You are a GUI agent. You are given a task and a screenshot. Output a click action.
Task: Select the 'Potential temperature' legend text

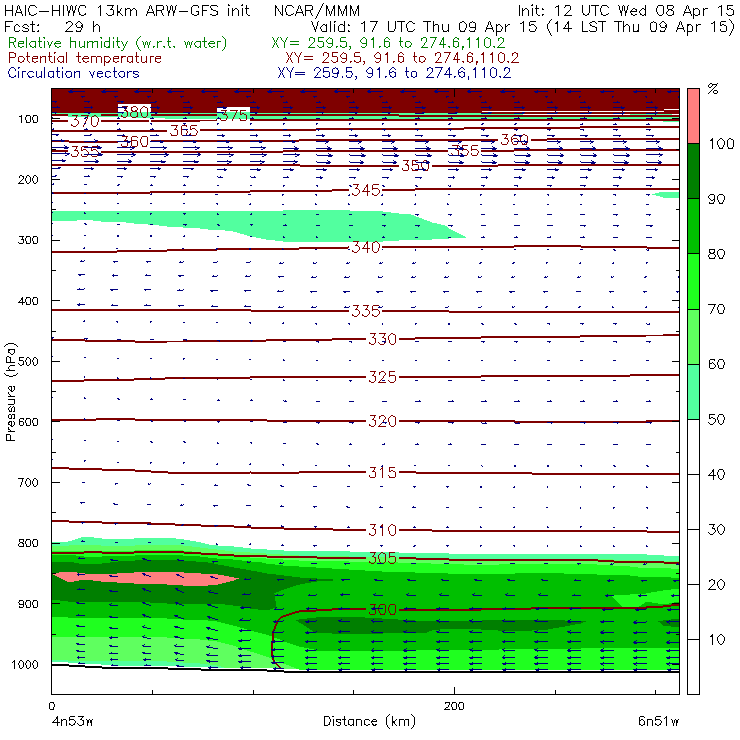coord(84,58)
